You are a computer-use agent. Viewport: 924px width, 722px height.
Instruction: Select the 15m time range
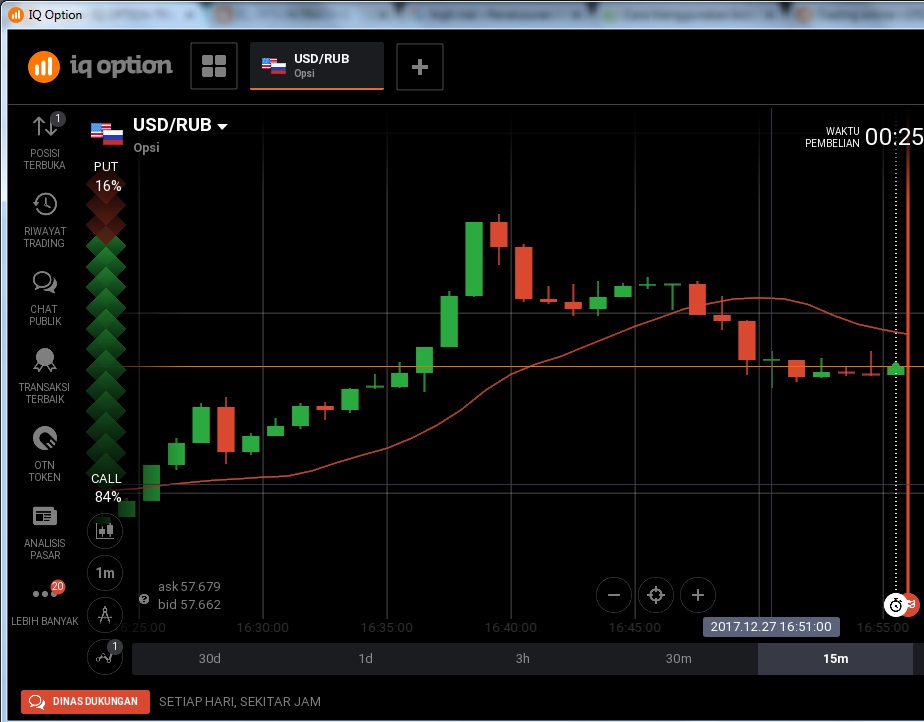[835, 658]
